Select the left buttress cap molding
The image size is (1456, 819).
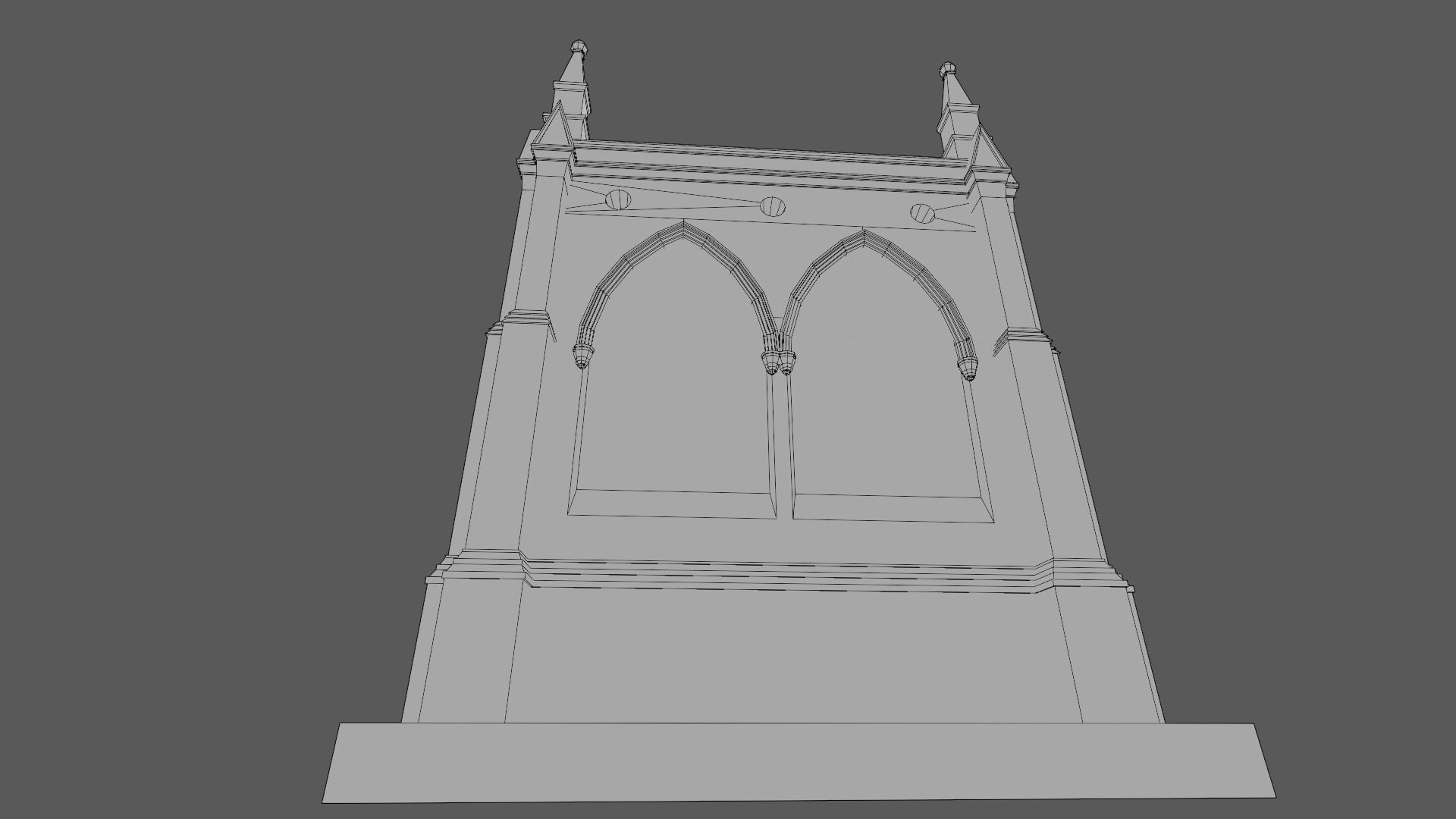527,317
